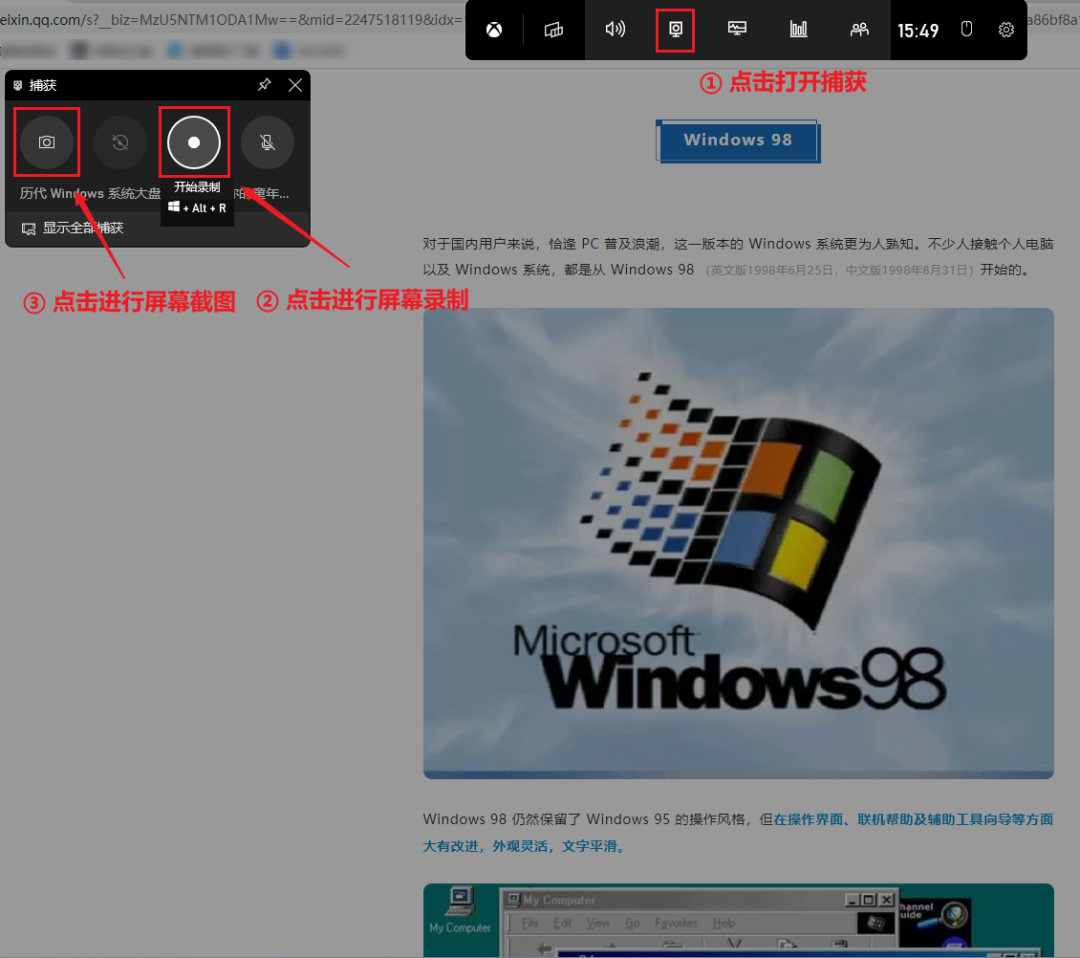Click the blue 在操作界面、联机帮助及辅助工具向导等方面 text
The image size is (1080, 958).
click(x=913, y=819)
